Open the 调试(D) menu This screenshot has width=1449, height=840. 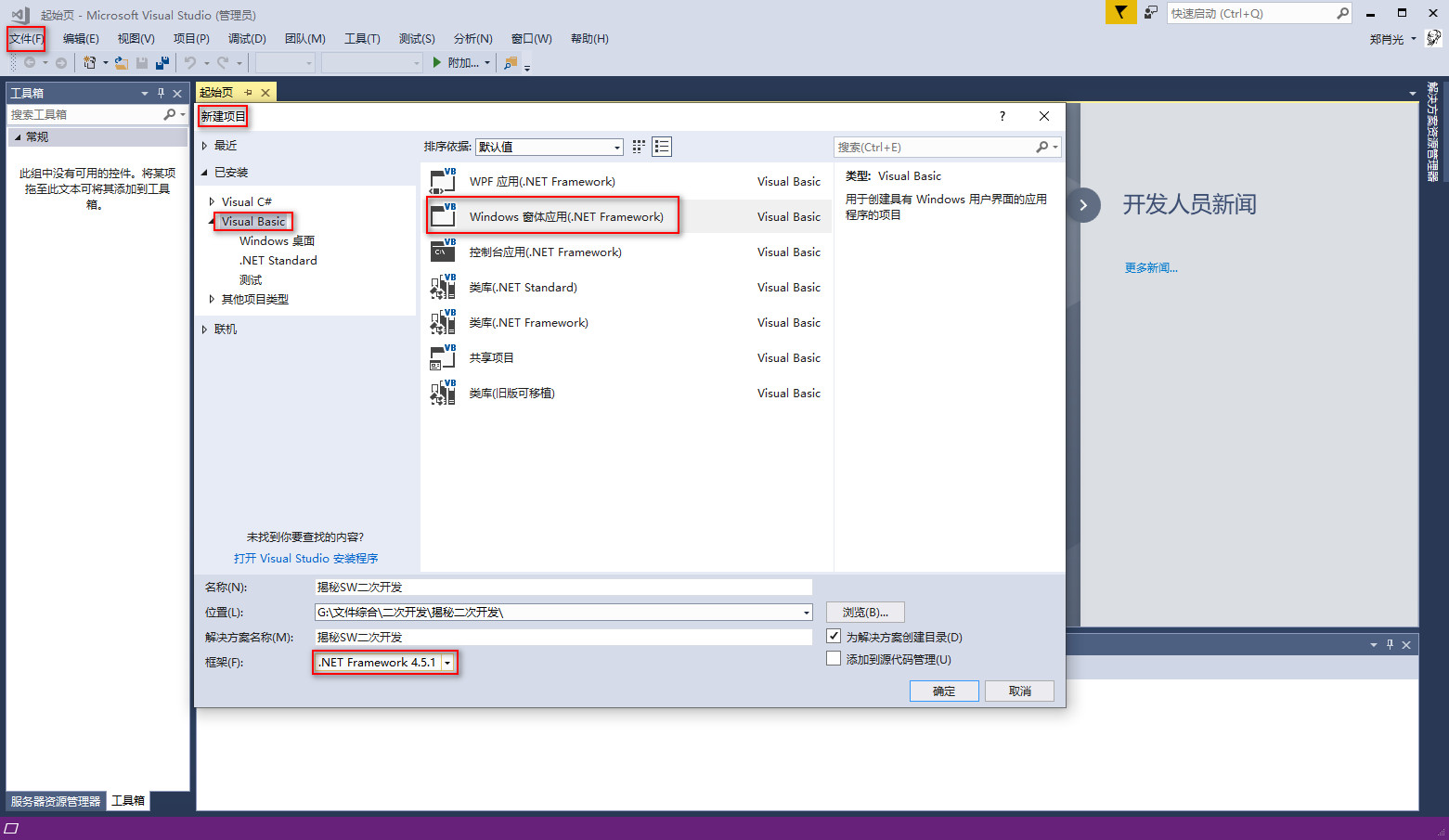(x=247, y=39)
